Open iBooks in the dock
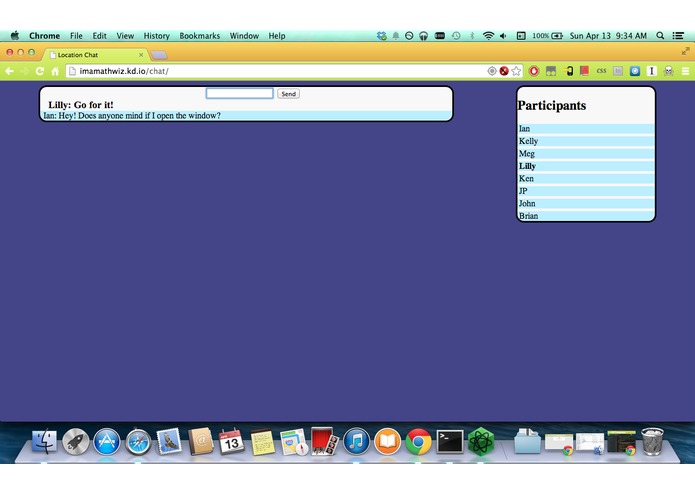 387,441
